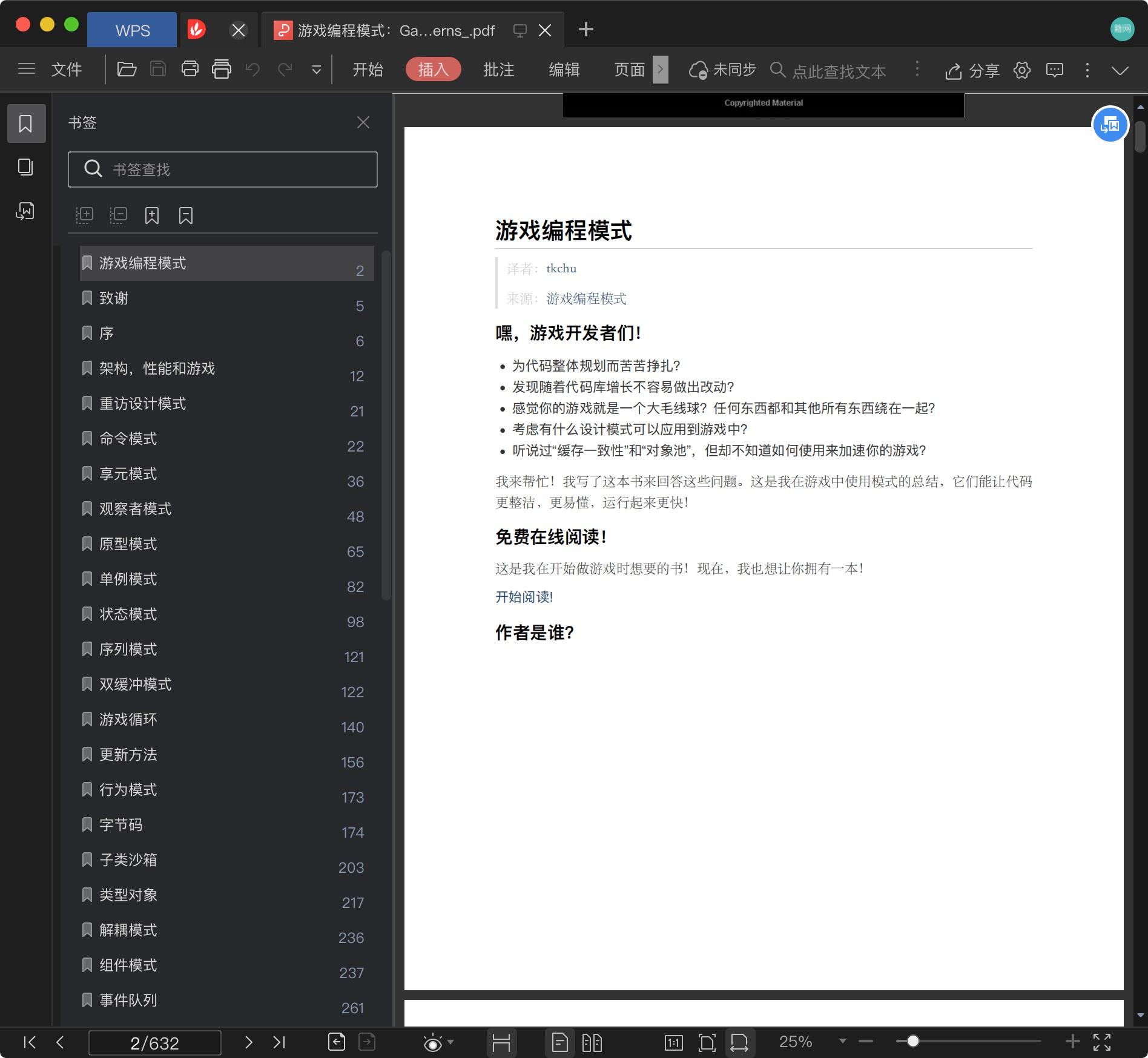Image resolution: width=1148 pixels, height=1058 pixels.
Task: Go to next page
Action: coord(248,1042)
